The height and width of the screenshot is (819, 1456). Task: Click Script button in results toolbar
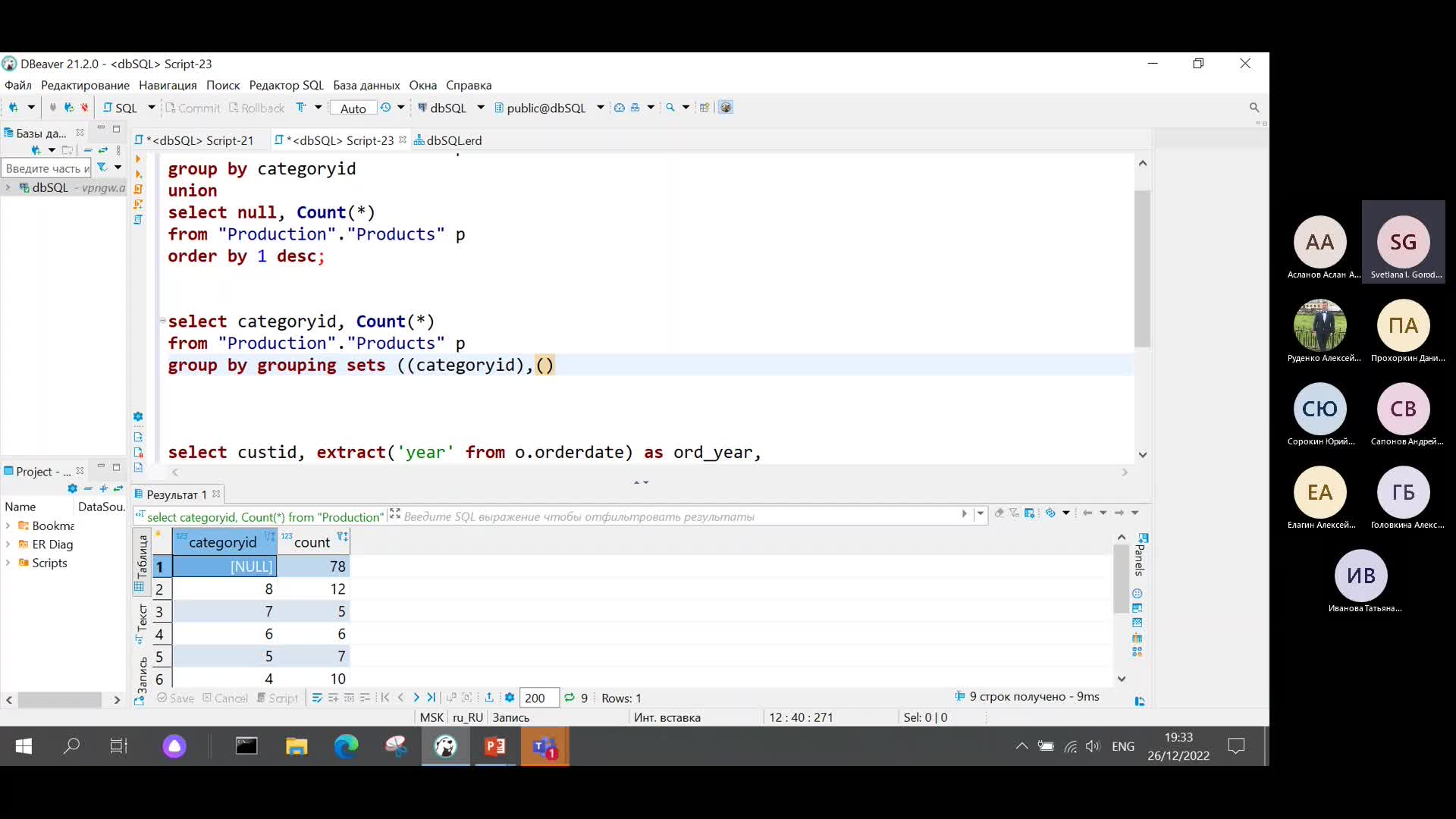click(277, 698)
